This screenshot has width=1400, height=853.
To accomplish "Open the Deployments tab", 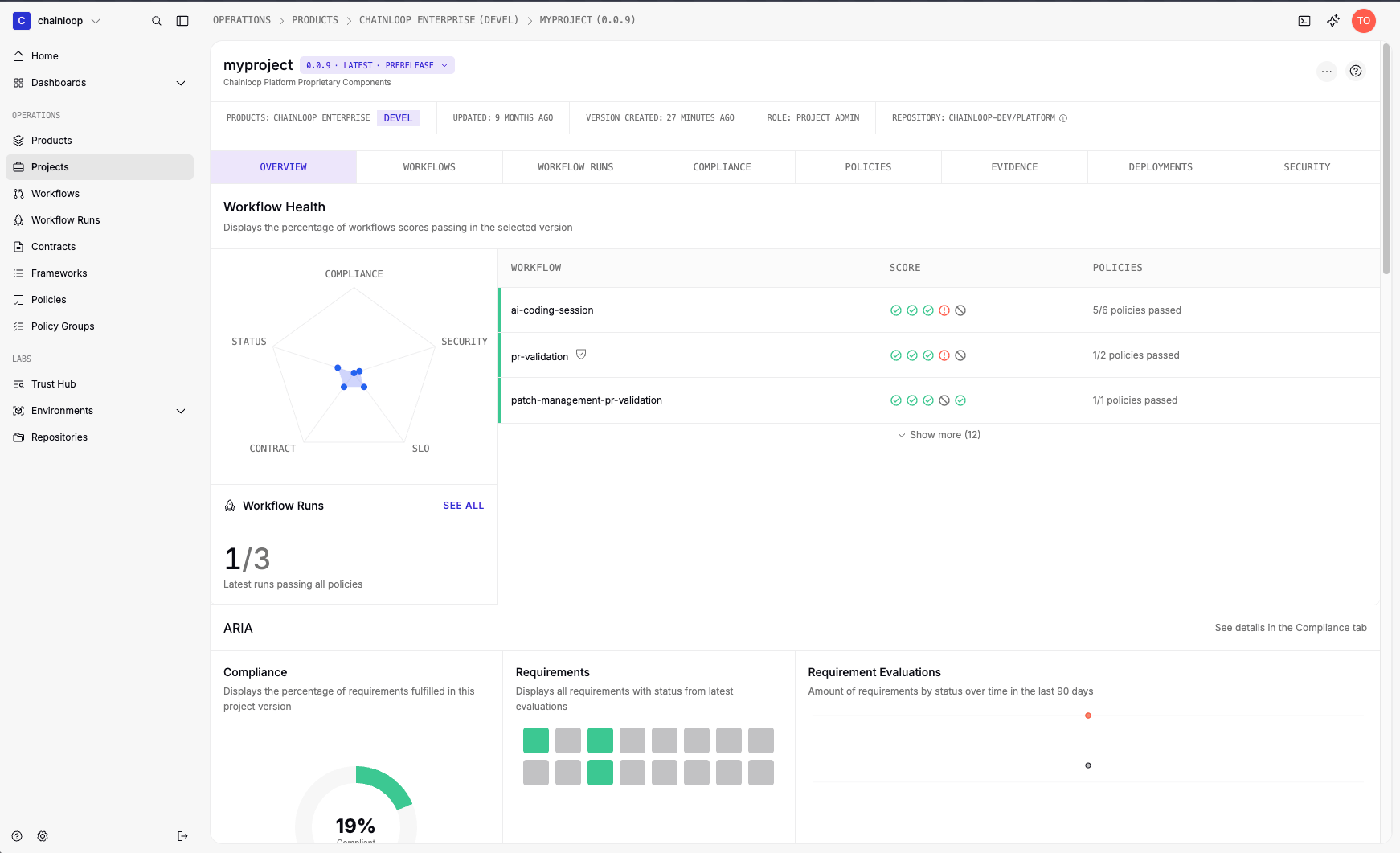I will click(1161, 167).
